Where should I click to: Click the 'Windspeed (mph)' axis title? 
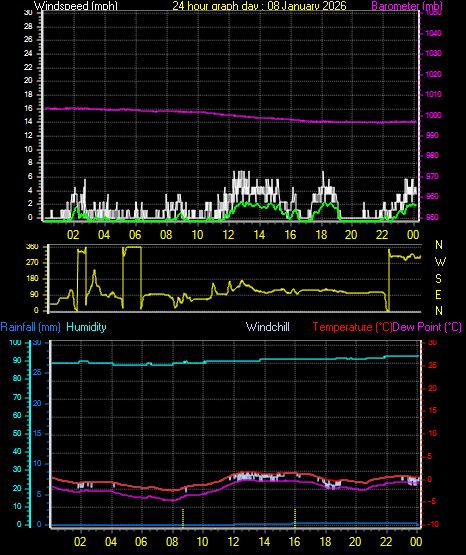tap(75, 5)
